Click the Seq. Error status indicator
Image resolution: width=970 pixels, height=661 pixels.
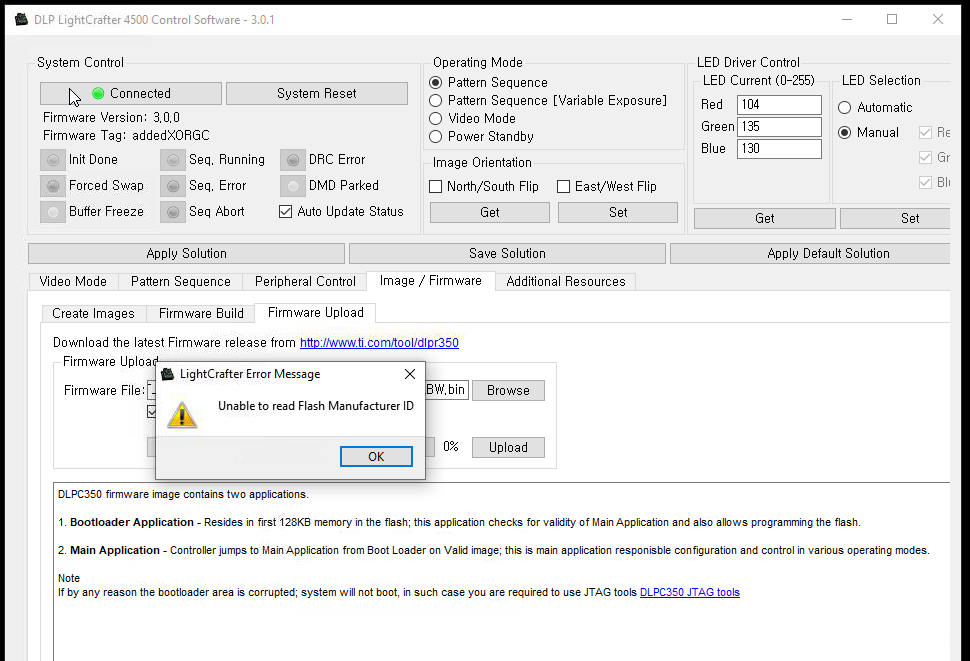pyautogui.click(x=173, y=186)
